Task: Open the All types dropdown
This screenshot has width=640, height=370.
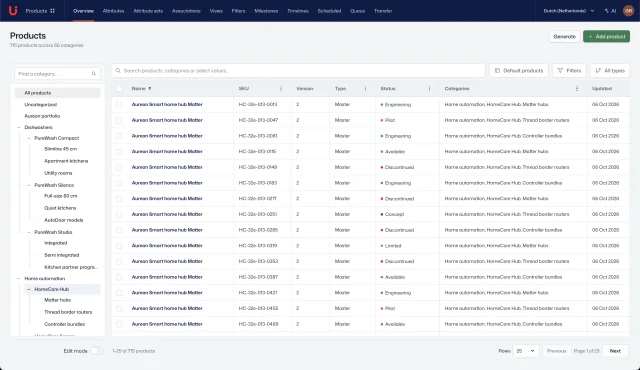Action: coord(610,71)
